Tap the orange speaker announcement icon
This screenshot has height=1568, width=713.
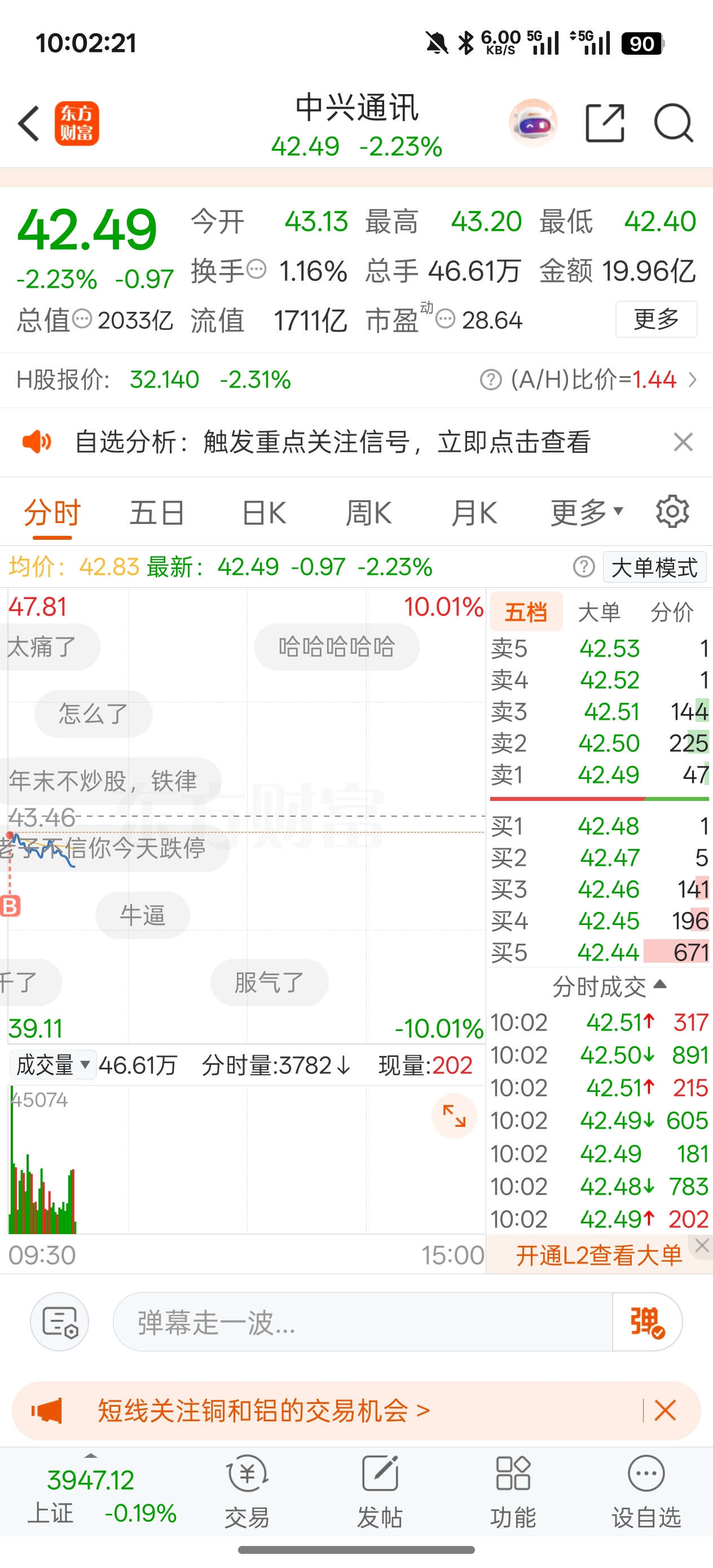tap(37, 442)
